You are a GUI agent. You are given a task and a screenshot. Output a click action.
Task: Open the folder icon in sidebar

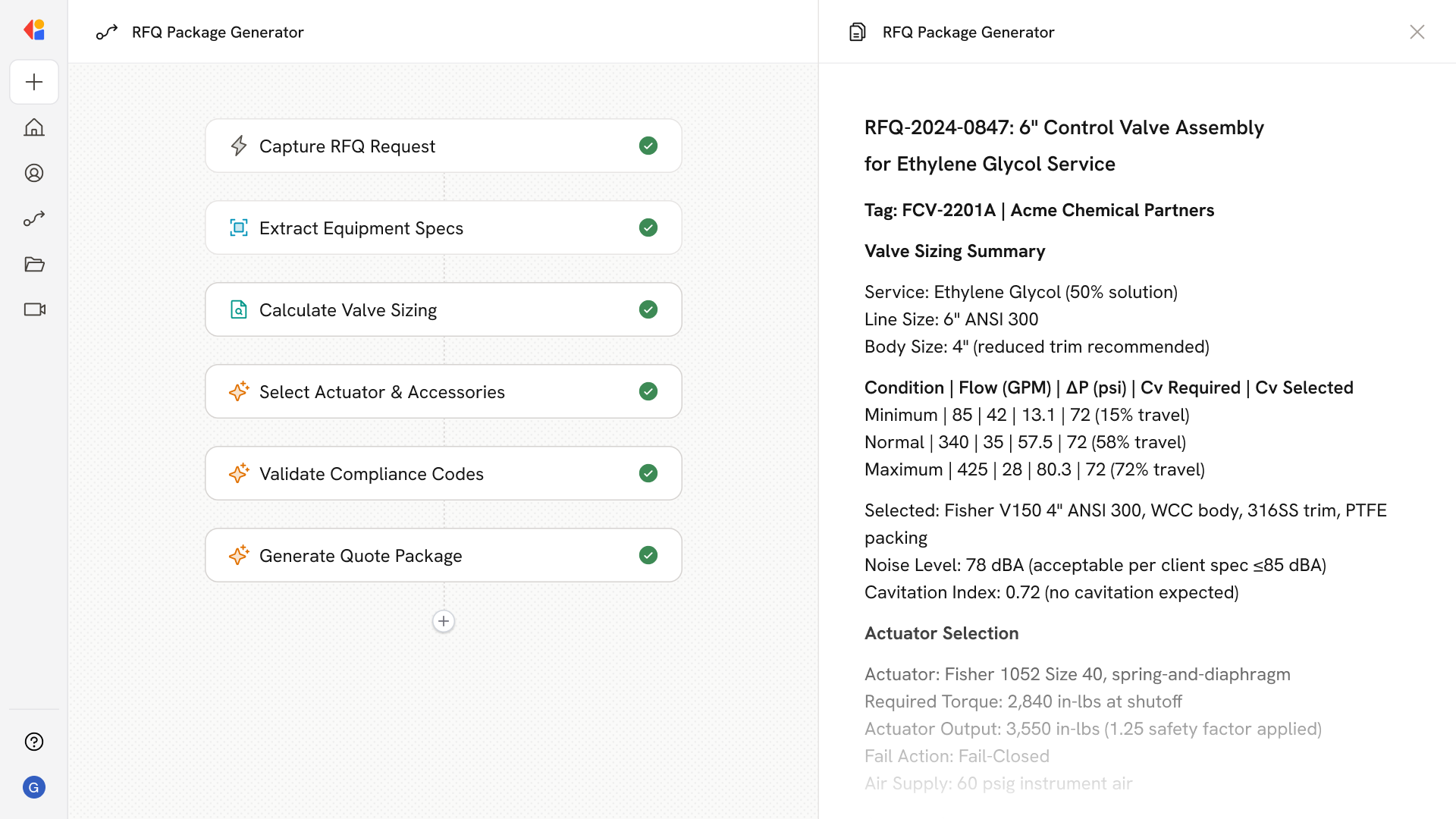click(34, 264)
